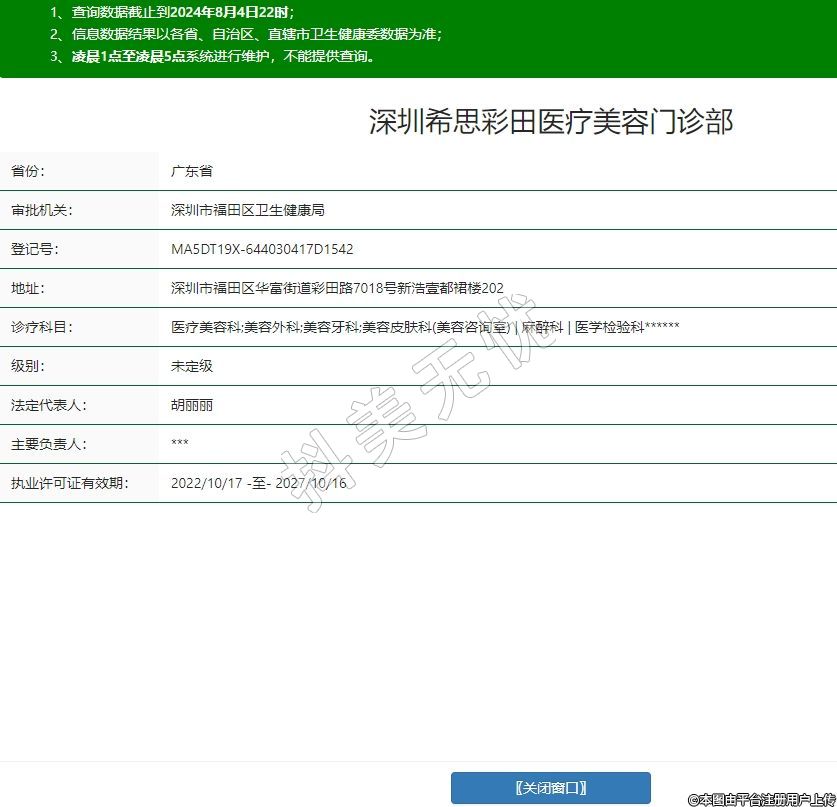Click the 地址 field label
Viewport: 837px width, 807px height.
[28, 288]
